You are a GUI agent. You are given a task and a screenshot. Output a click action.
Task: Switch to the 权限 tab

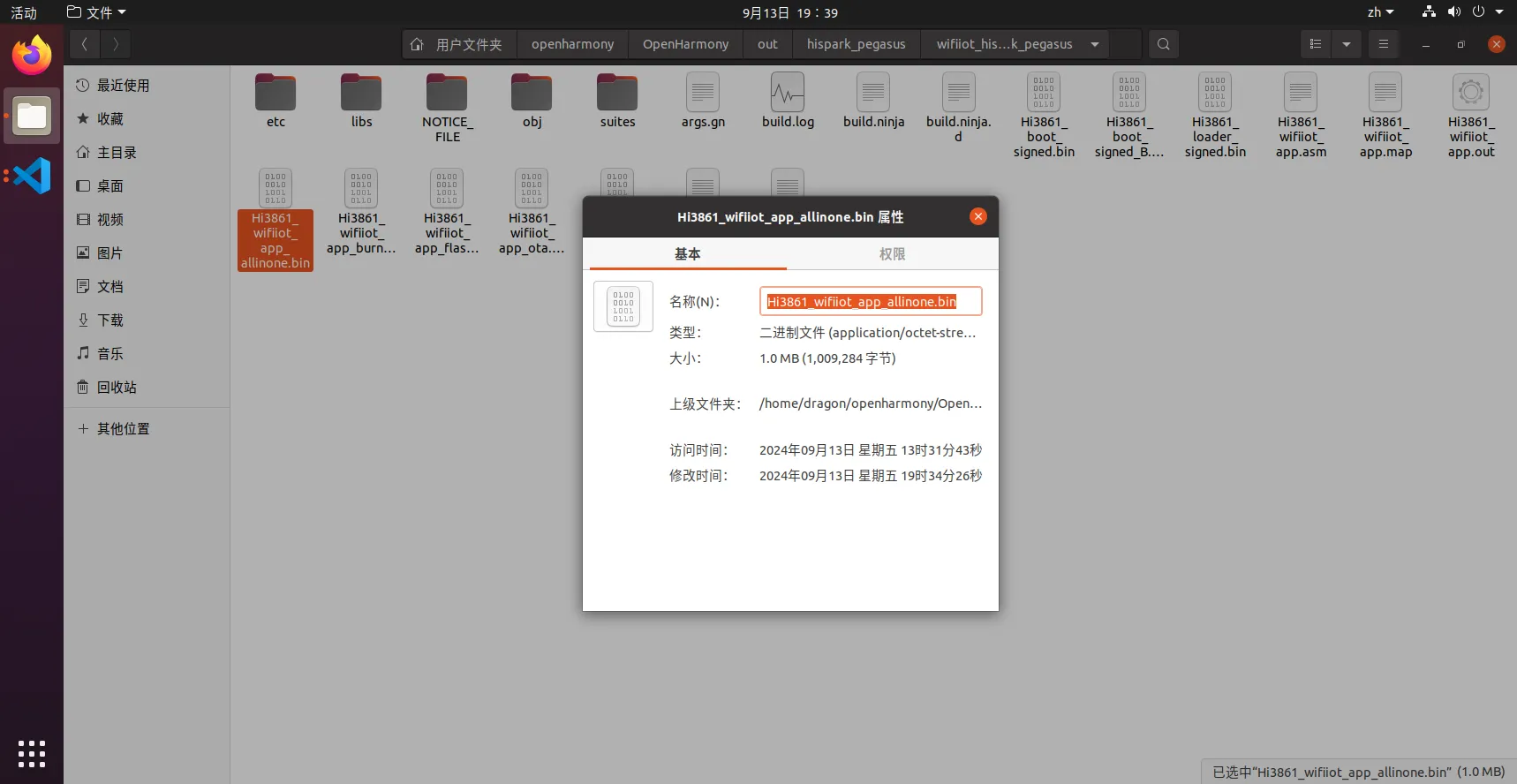tap(892, 254)
